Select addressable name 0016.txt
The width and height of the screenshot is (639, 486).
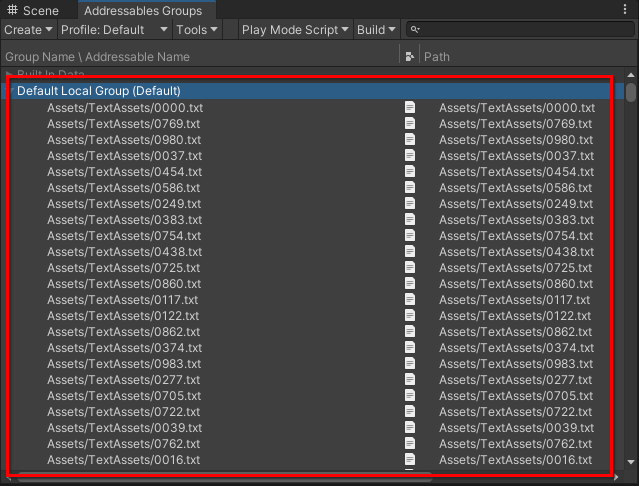point(123,460)
